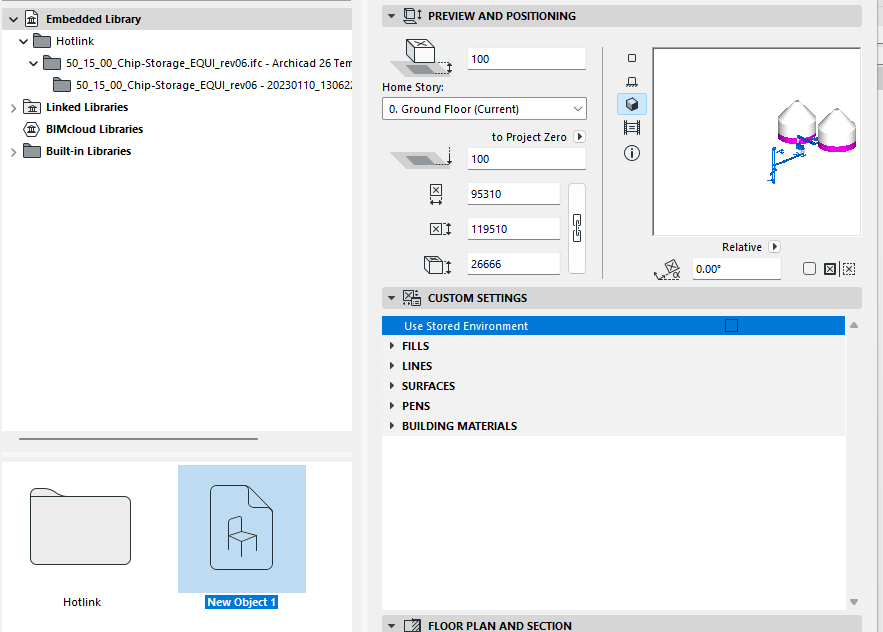The height and width of the screenshot is (632, 883).
Task: Open the object information icon
Action: point(632,153)
